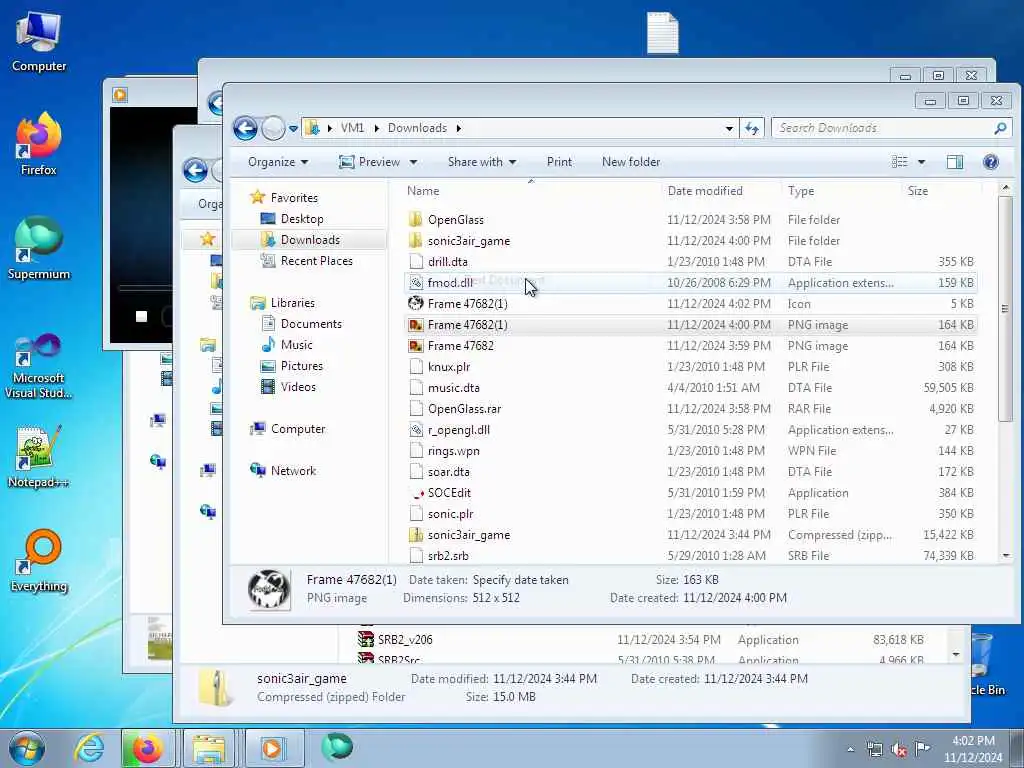Switch to Firefox in the taskbar
This screenshot has height=768, width=1024.
(148, 748)
